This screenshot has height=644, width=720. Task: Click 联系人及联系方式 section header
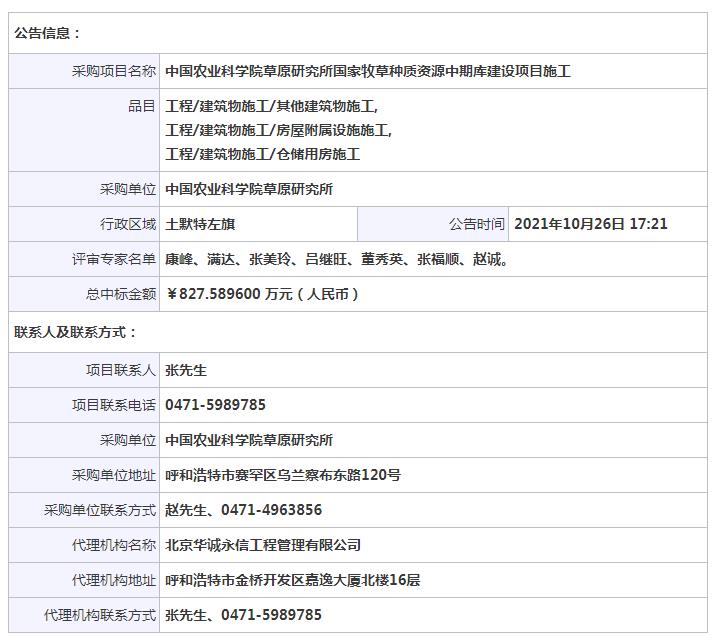[75, 332]
